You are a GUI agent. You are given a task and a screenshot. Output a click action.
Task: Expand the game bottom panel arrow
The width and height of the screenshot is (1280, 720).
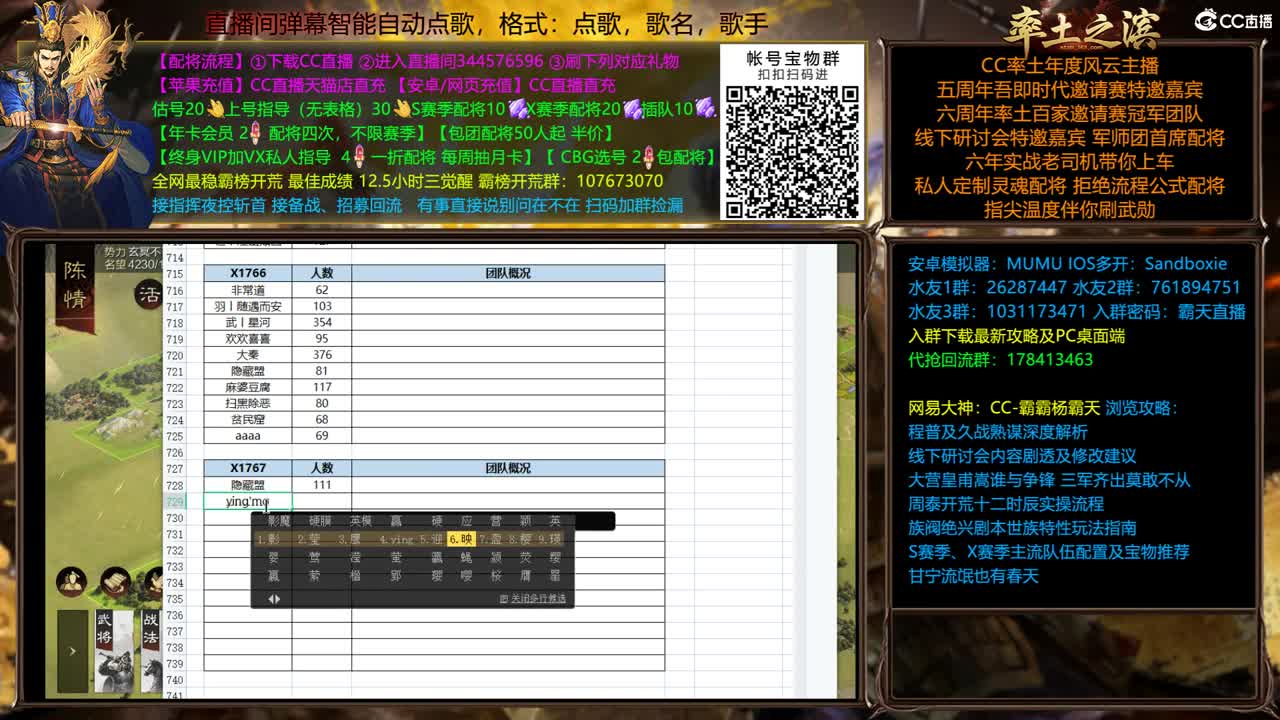(x=72, y=651)
